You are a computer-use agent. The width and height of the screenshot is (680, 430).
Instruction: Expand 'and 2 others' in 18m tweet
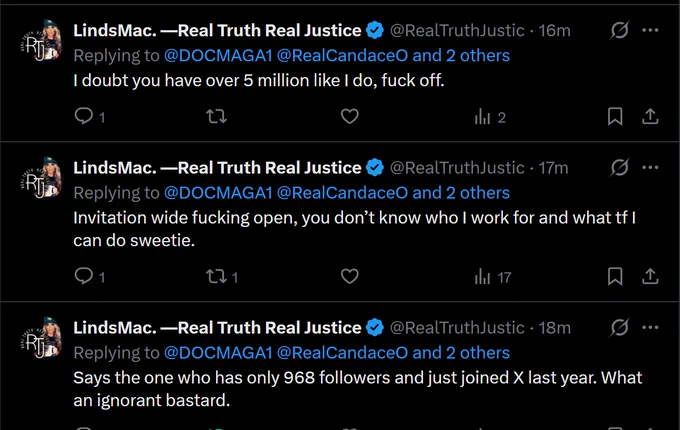pyautogui.click(x=461, y=353)
